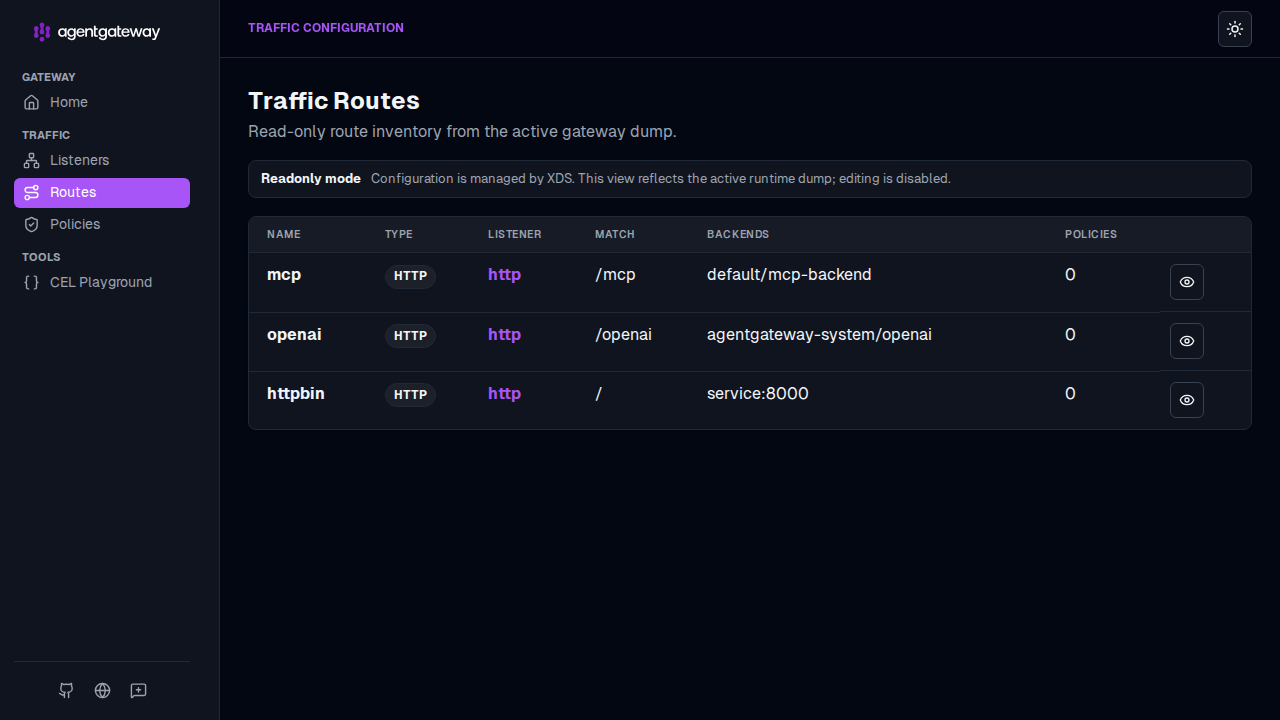
Task: Click HTTP type badge in httpbin row
Action: 410,395
